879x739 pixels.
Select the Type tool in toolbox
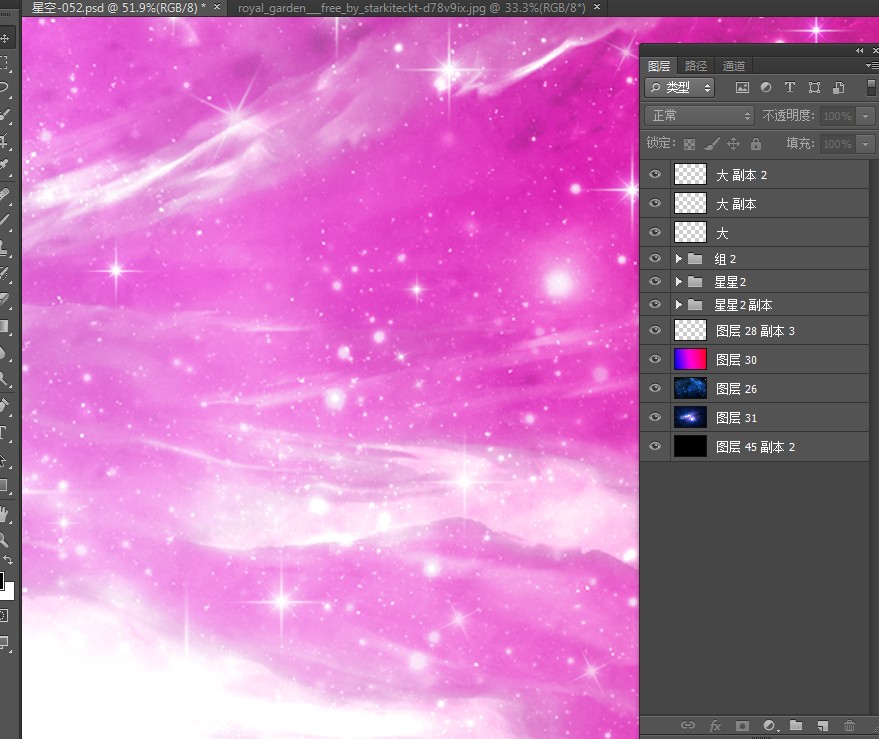(3, 432)
